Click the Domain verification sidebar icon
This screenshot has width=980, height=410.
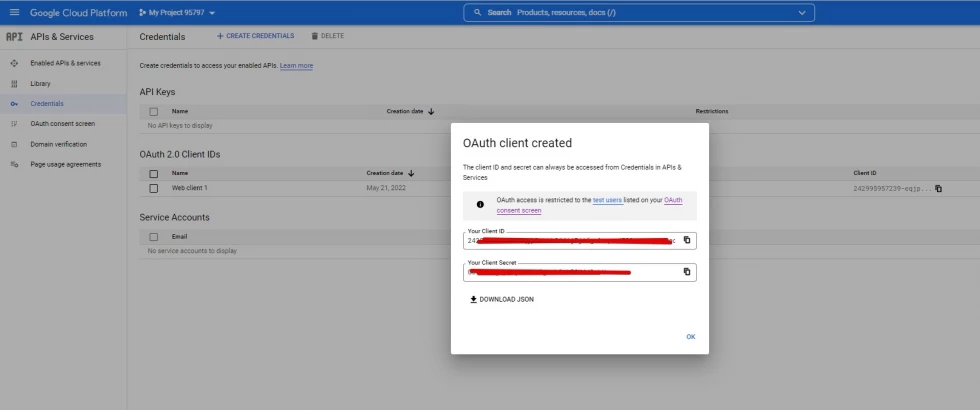[x=14, y=144]
